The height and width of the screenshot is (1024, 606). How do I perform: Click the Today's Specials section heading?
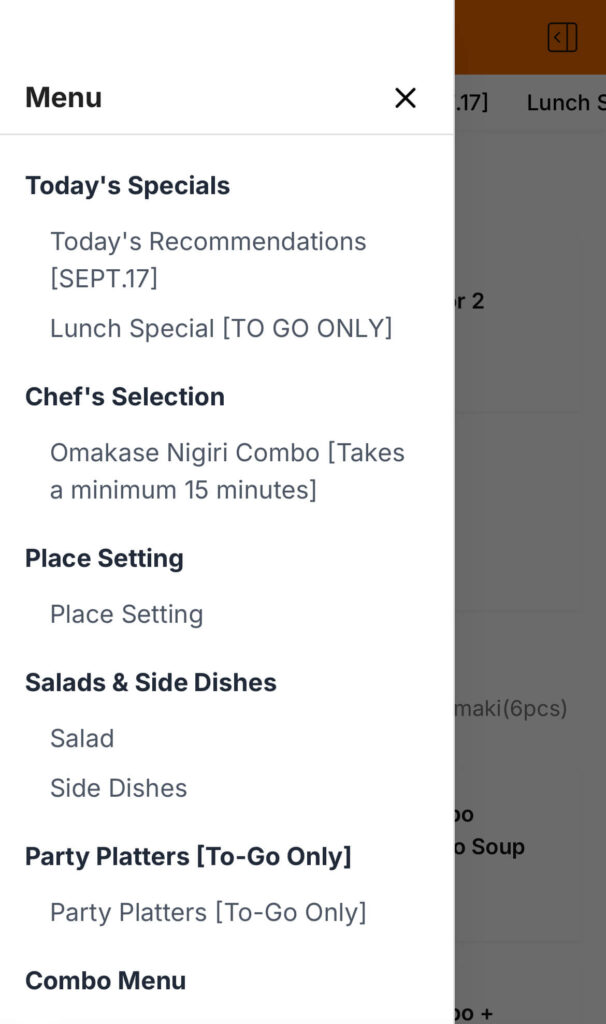(x=127, y=186)
